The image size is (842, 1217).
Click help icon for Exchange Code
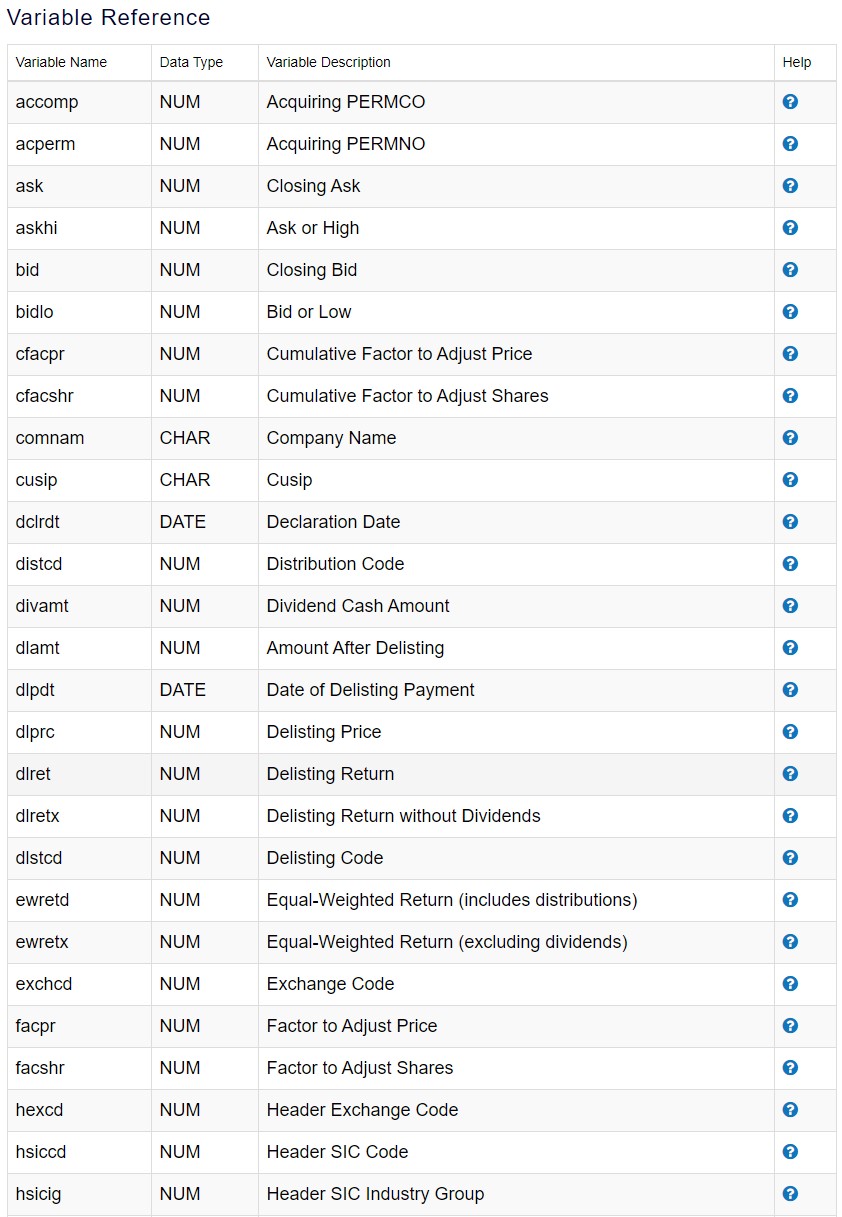(790, 984)
